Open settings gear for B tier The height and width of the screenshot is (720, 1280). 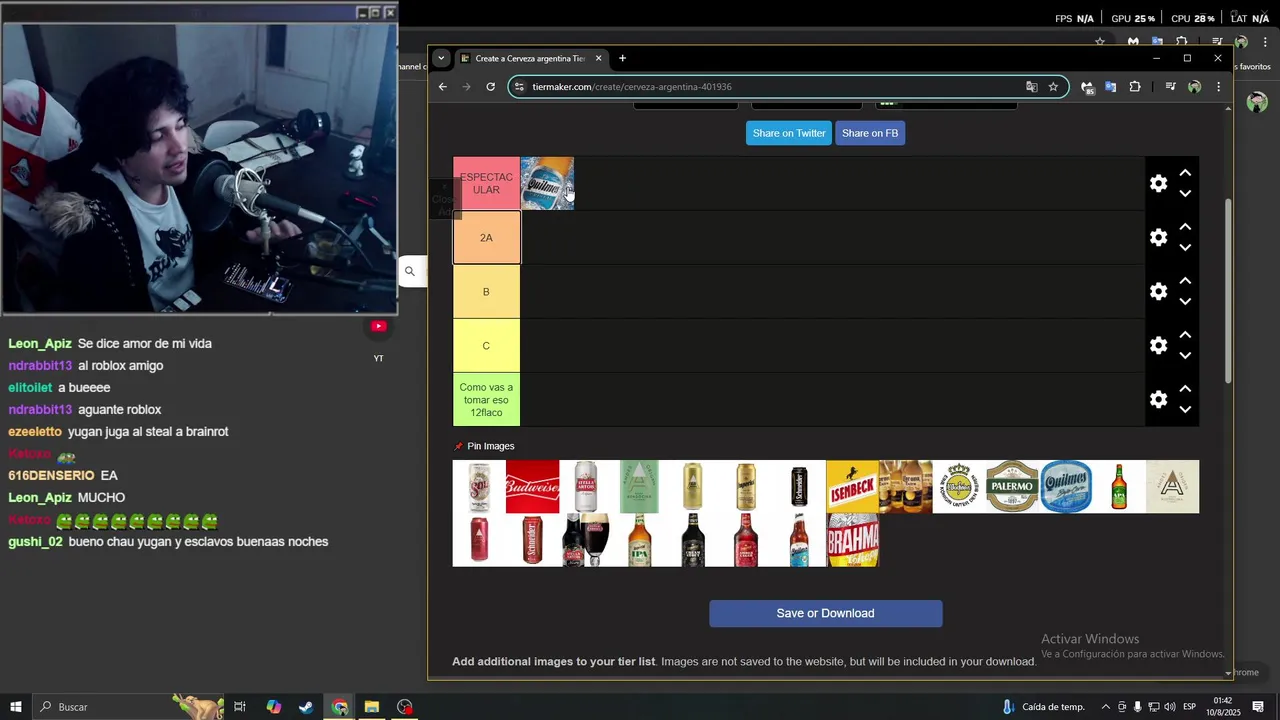tap(1158, 292)
